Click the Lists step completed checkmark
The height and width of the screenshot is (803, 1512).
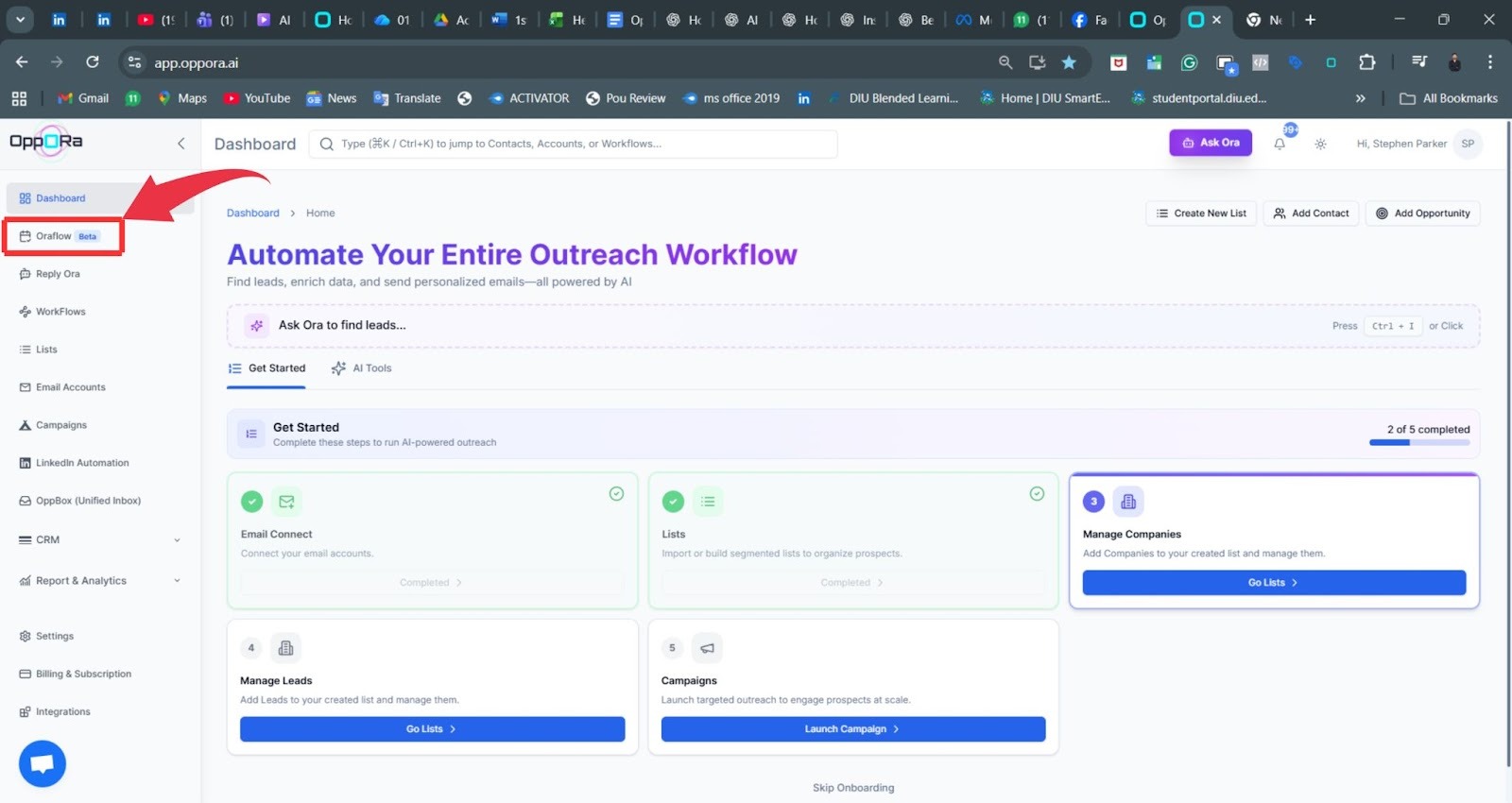tap(1037, 494)
